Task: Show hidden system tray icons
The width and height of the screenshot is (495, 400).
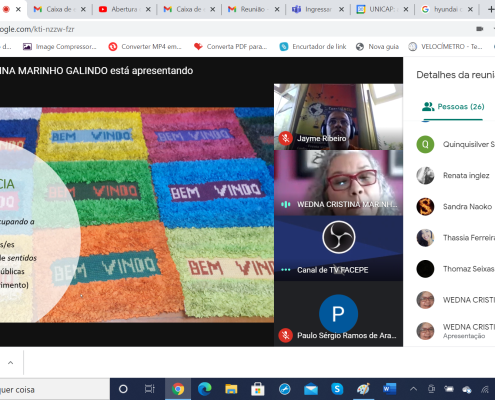Action: (413, 389)
